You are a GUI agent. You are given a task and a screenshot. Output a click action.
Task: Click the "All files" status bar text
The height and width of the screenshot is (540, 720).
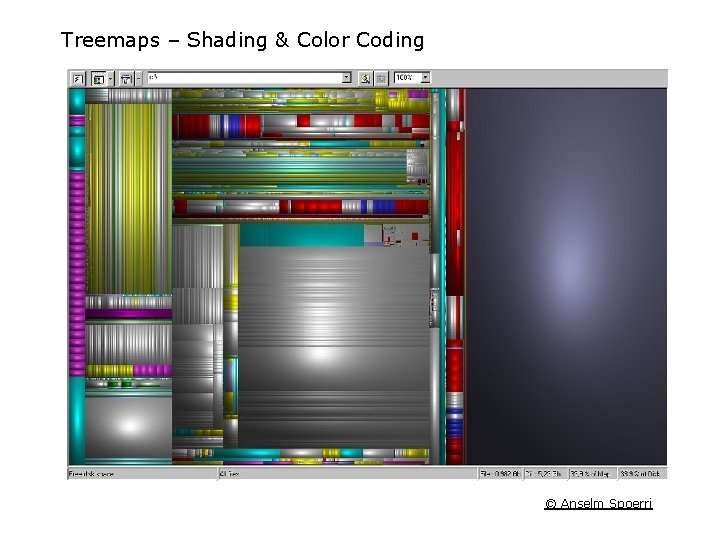coord(229,474)
